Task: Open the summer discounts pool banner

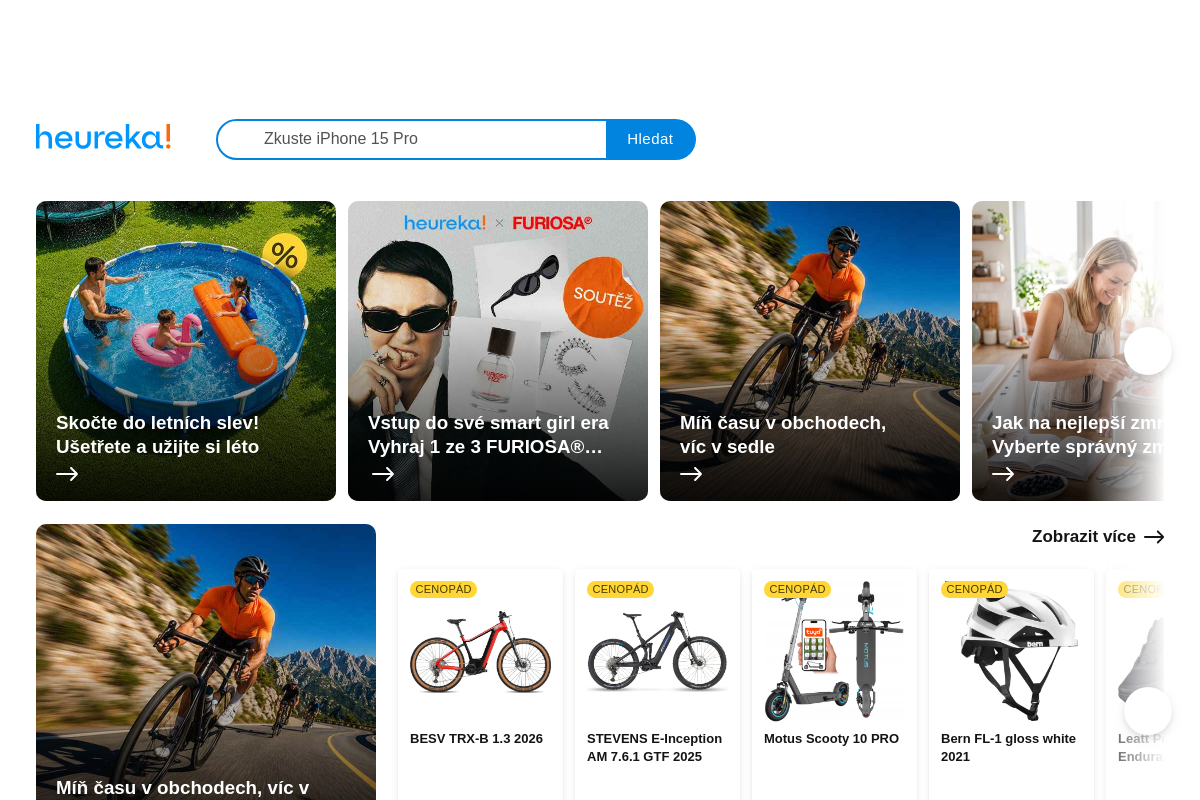Action: [x=186, y=351]
